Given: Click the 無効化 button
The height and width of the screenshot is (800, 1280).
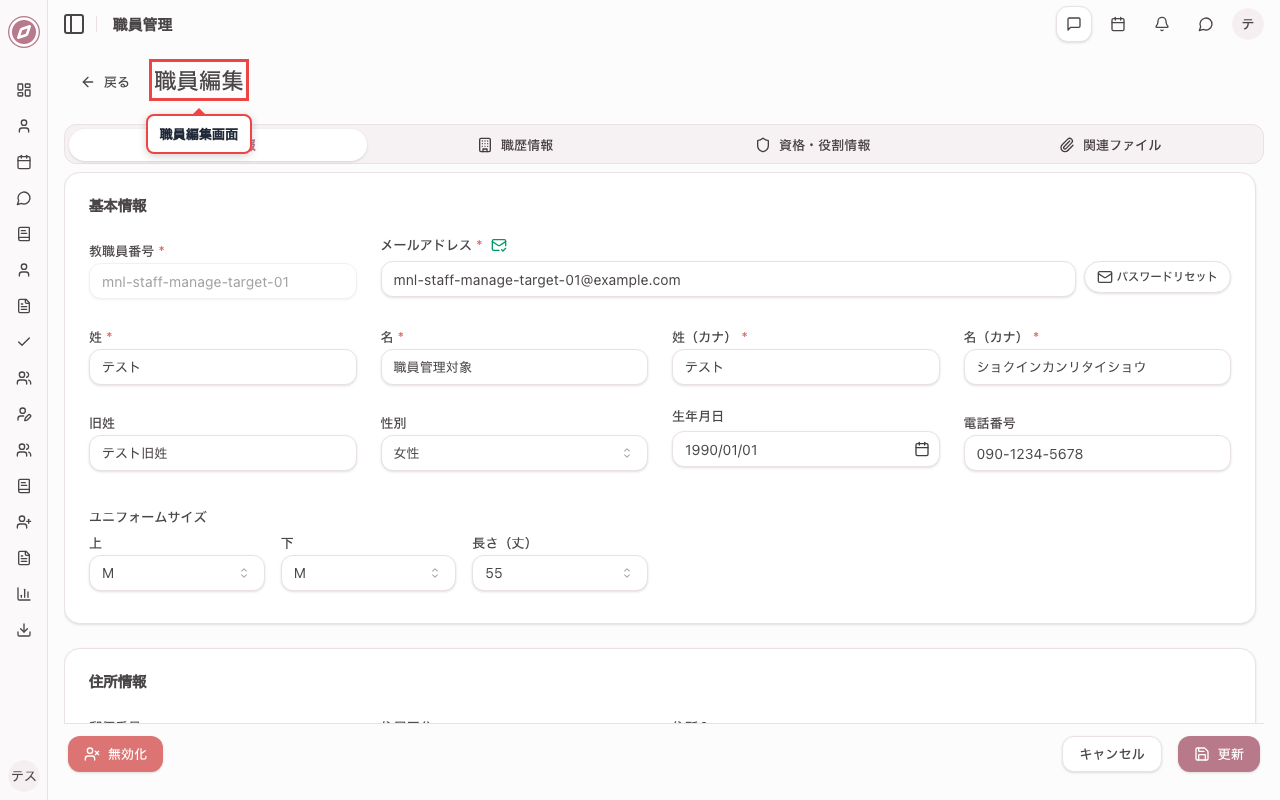Looking at the screenshot, I should [115, 754].
